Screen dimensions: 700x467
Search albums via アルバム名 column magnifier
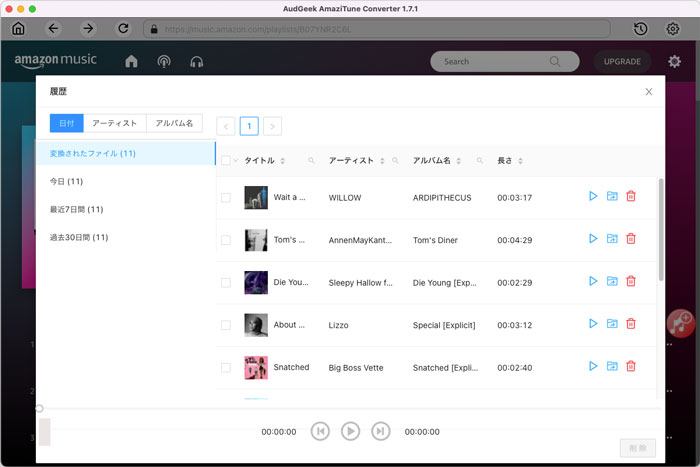point(479,161)
